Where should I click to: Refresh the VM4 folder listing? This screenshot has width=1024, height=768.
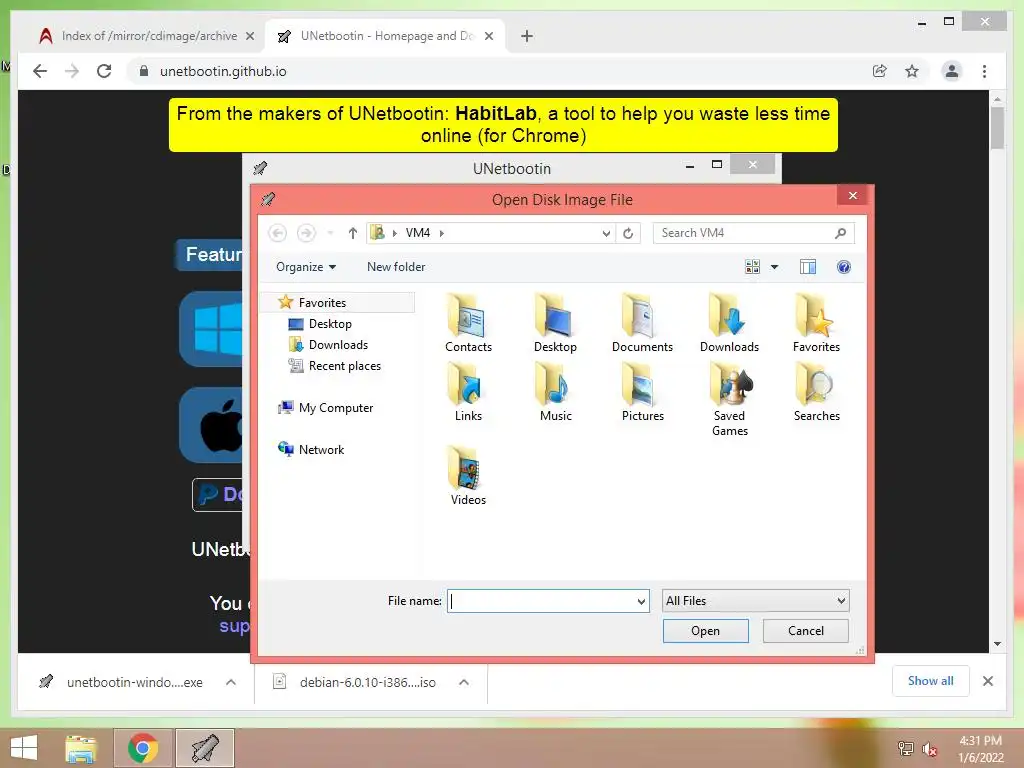(x=628, y=233)
